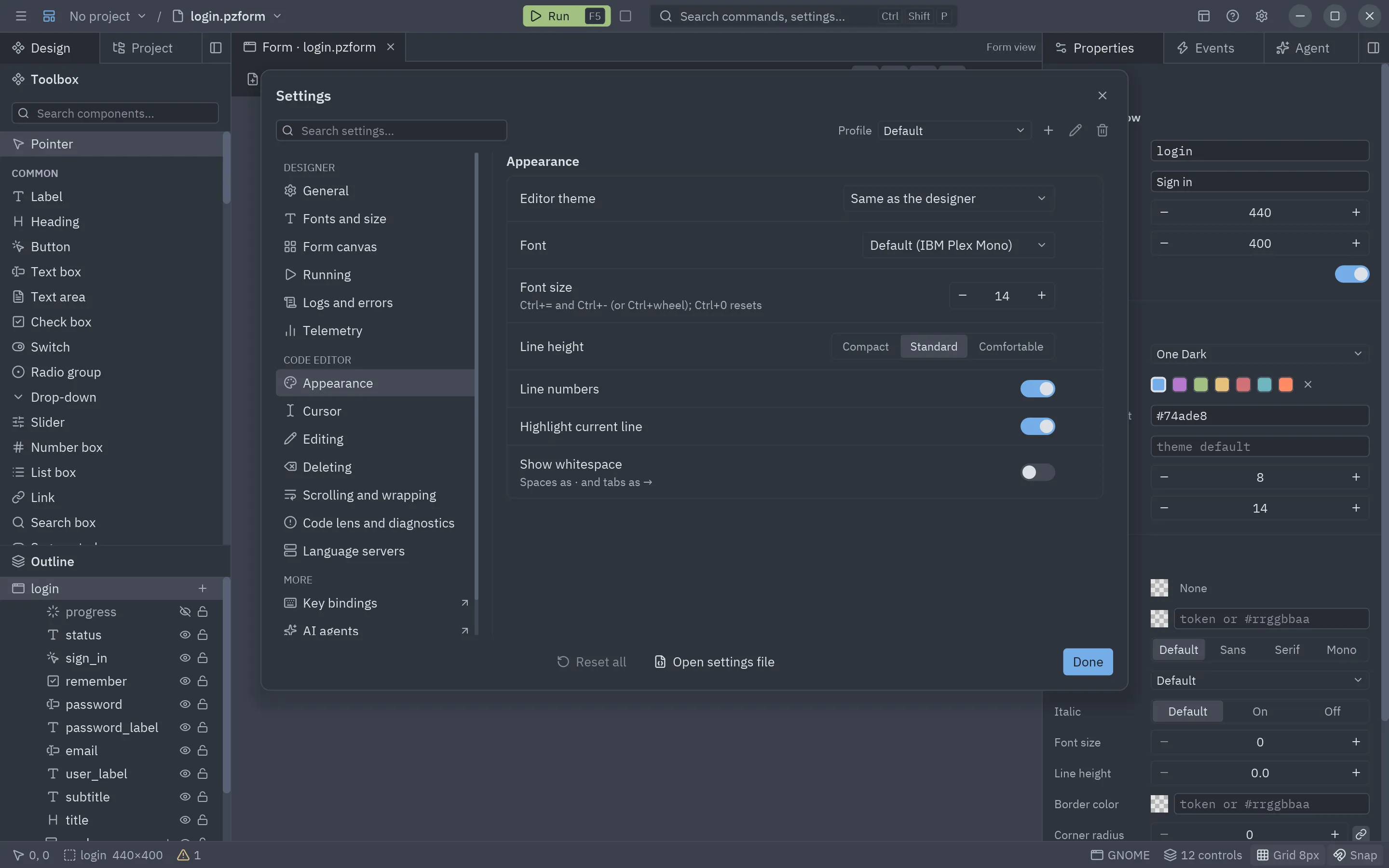Pick the green accent color swatch
Screen dimensions: 1389x868
[x=1201, y=385]
